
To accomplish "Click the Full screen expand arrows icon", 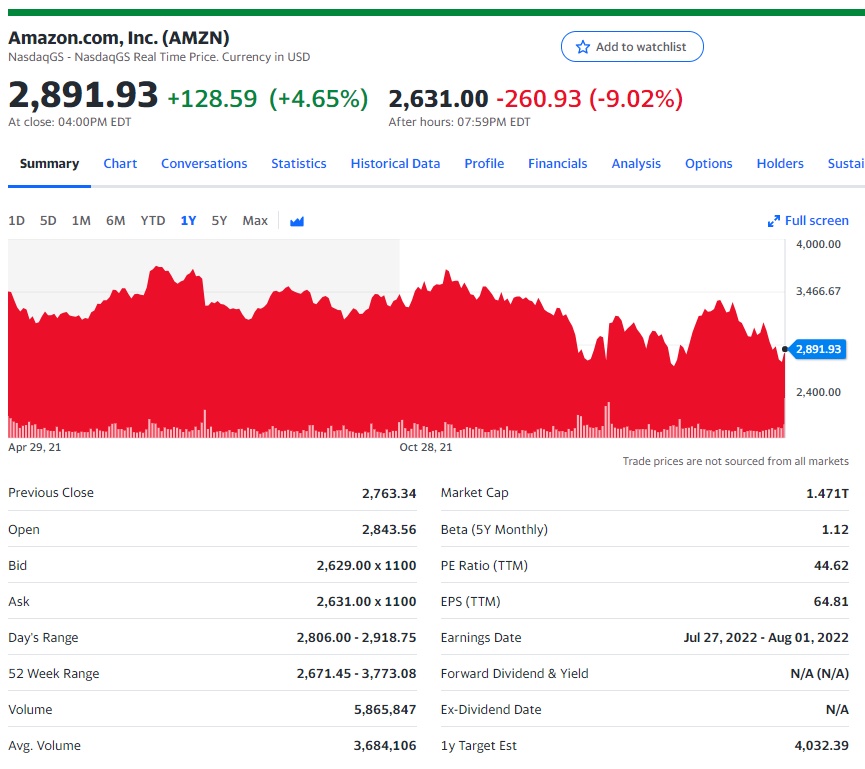I will click(x=773, y=221).
